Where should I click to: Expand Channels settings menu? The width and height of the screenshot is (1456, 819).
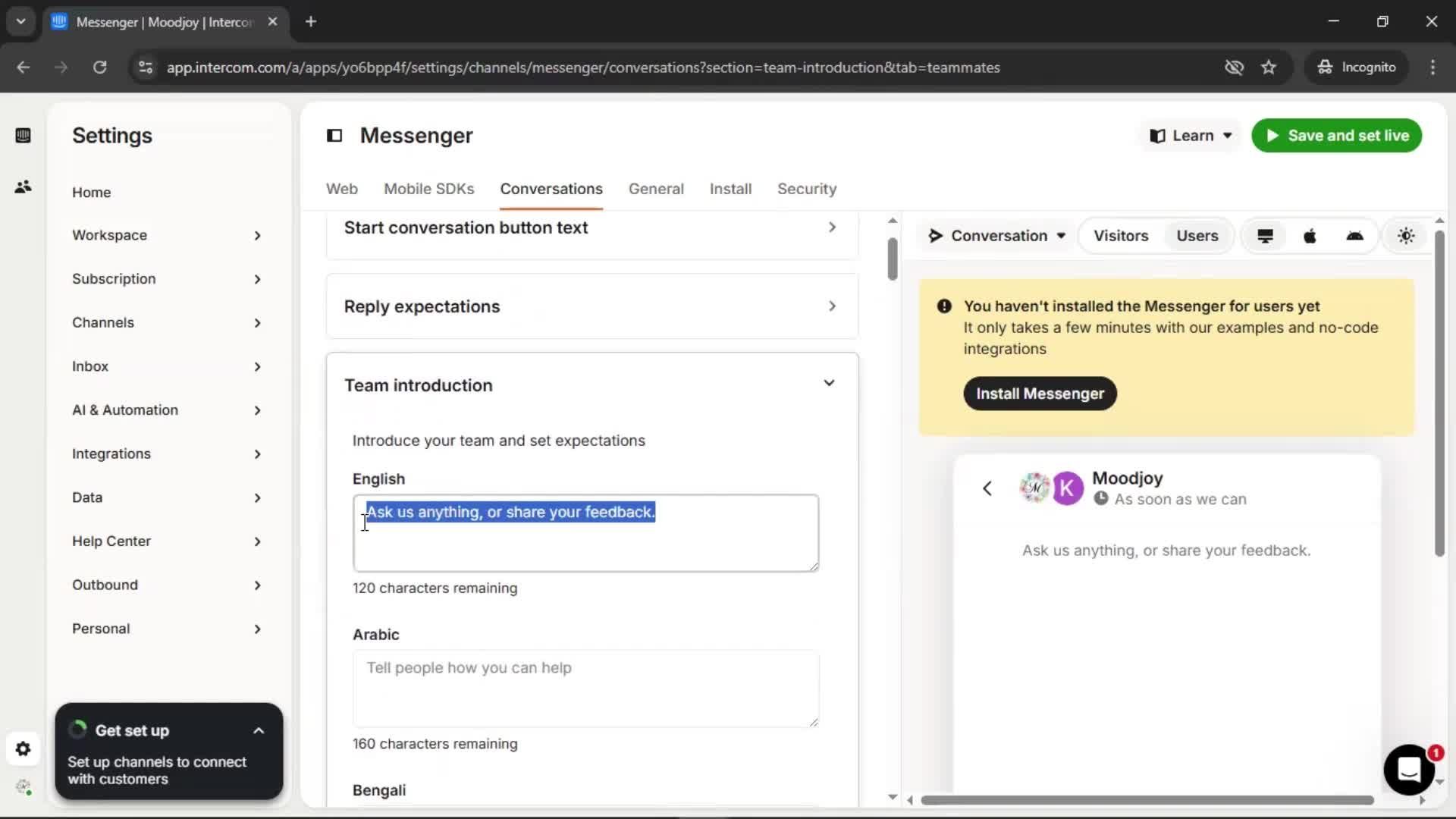point(166,323)
